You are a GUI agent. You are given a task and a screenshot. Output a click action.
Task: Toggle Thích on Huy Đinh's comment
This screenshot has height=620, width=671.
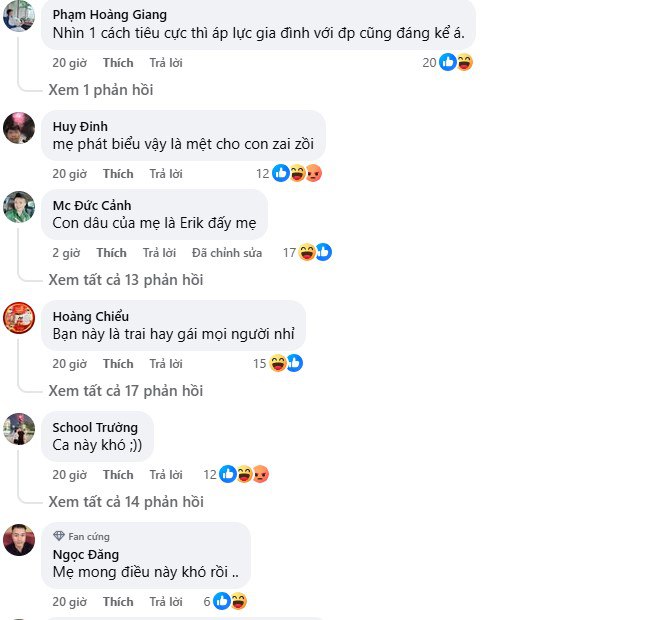pyautogui.click(x=117, y=174)
